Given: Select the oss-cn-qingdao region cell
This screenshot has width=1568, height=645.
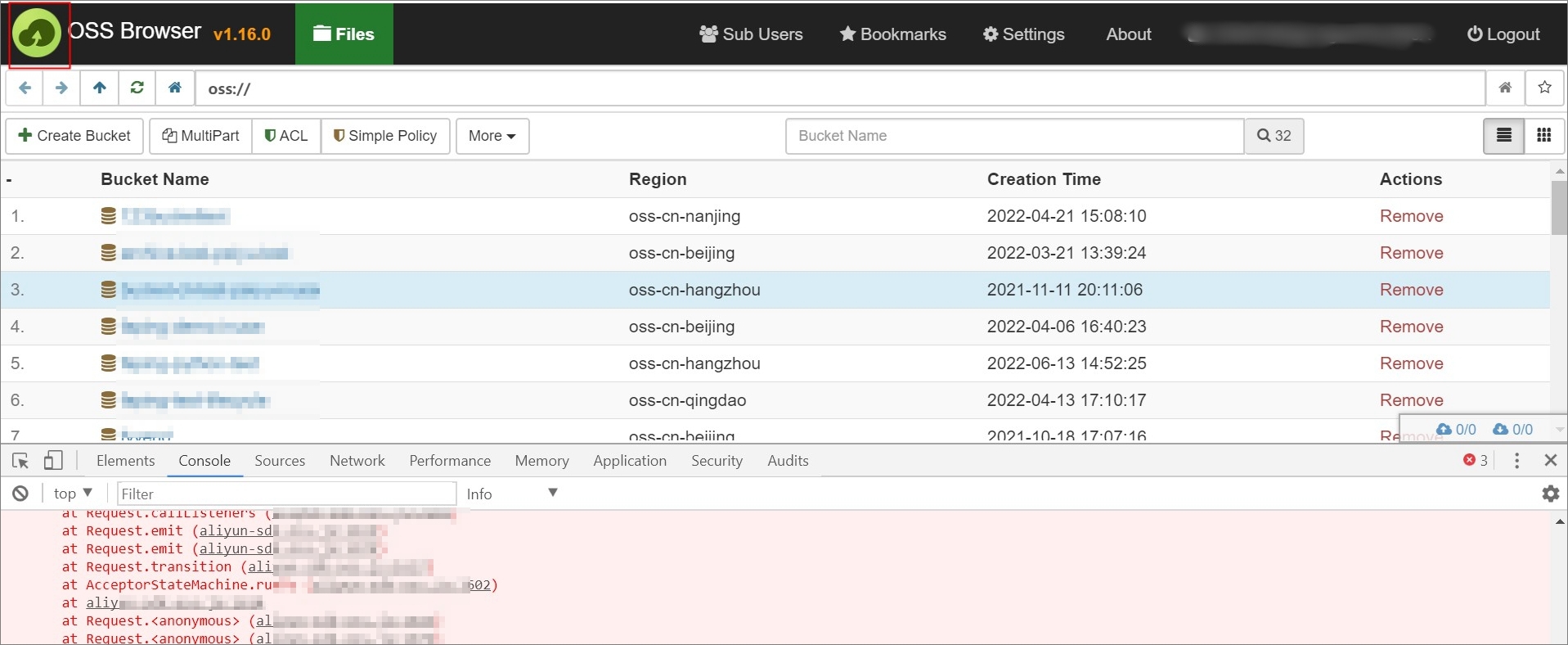Looking at the screenshot, I should pyautogui.click(x=687, y=400).
